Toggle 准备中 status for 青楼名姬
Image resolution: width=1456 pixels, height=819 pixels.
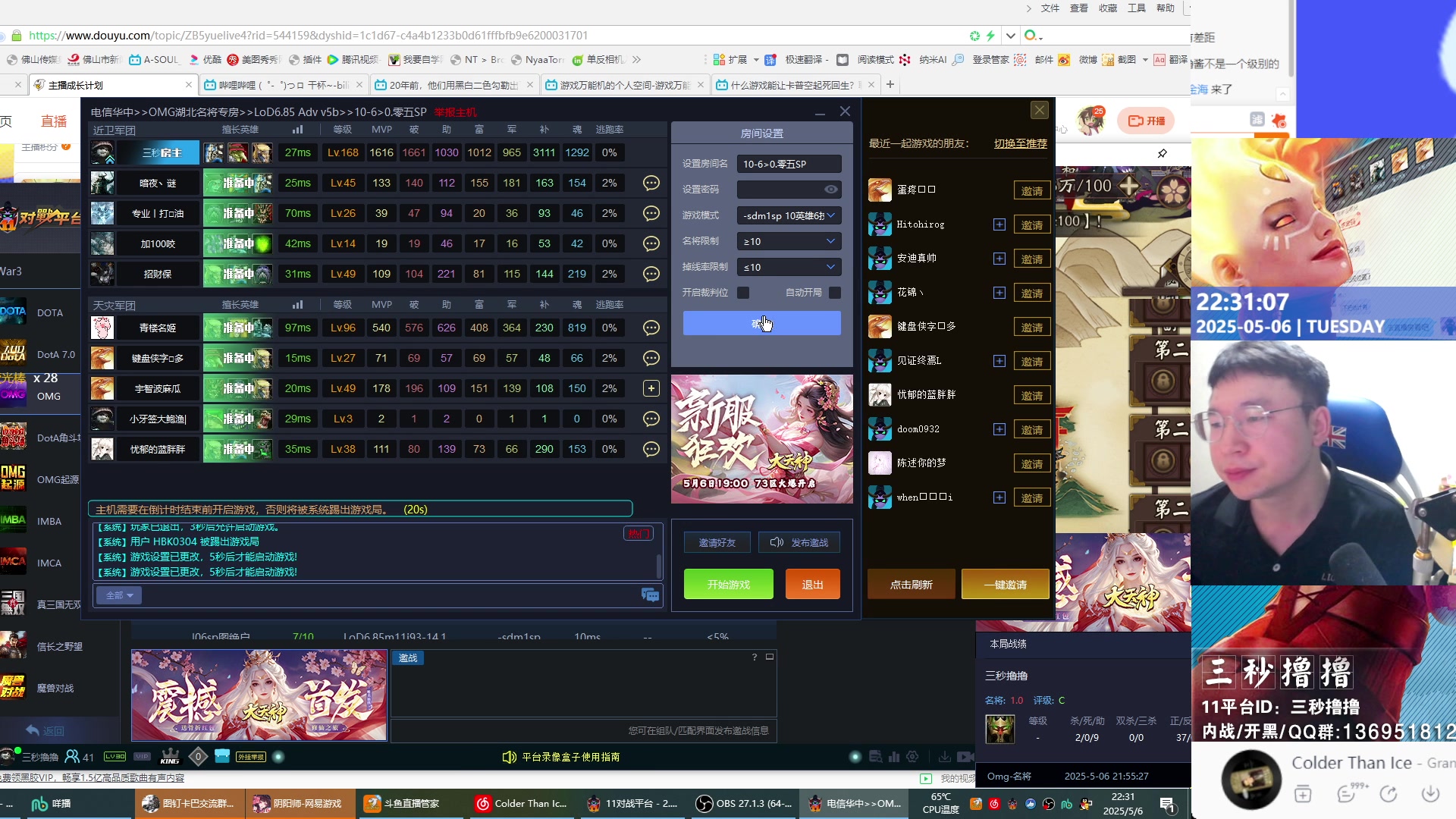point(237,328)
